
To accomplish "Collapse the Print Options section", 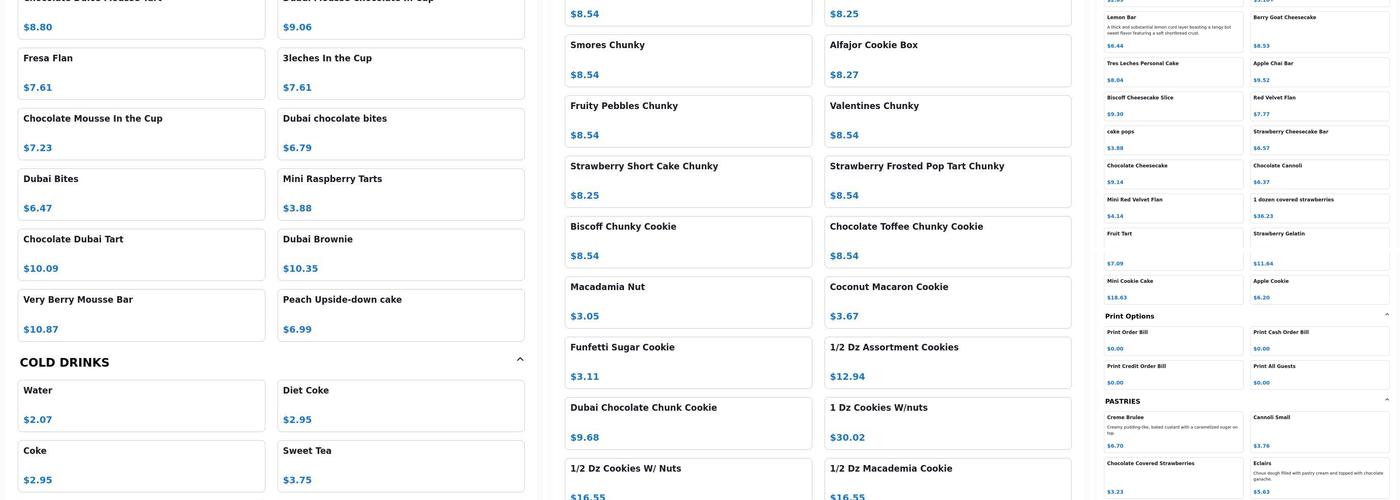I will tap(1386, 315).
